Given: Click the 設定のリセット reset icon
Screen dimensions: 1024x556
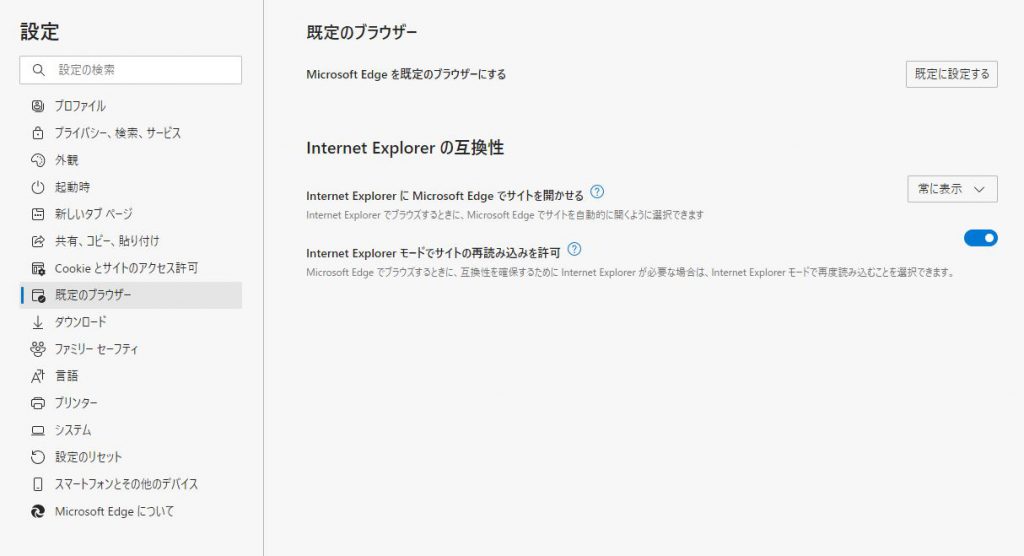Looking at the screenshot, I should pos(38,457).
